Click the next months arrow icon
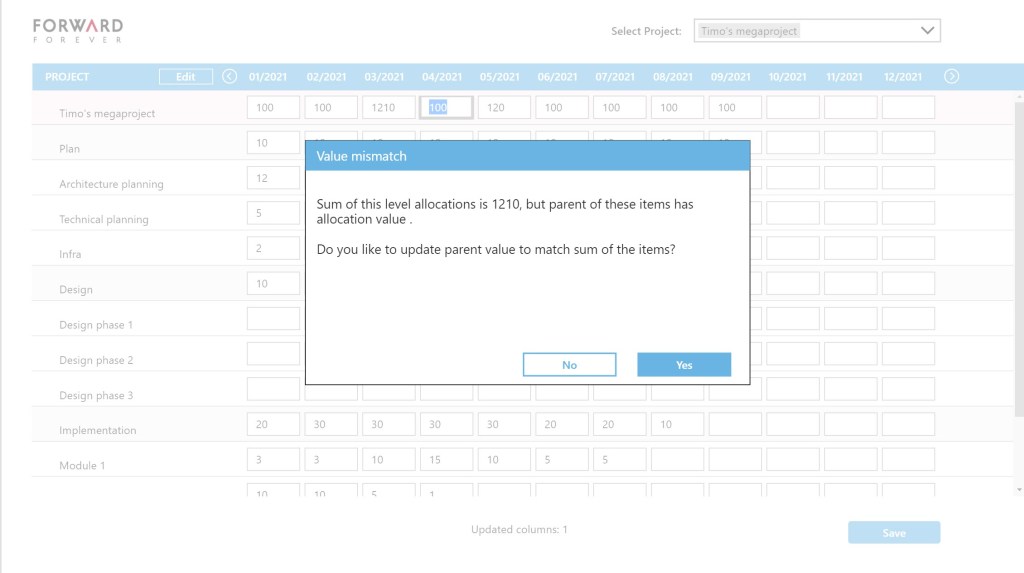This screenshot has width=1024, height=573. tap(951, 76)
